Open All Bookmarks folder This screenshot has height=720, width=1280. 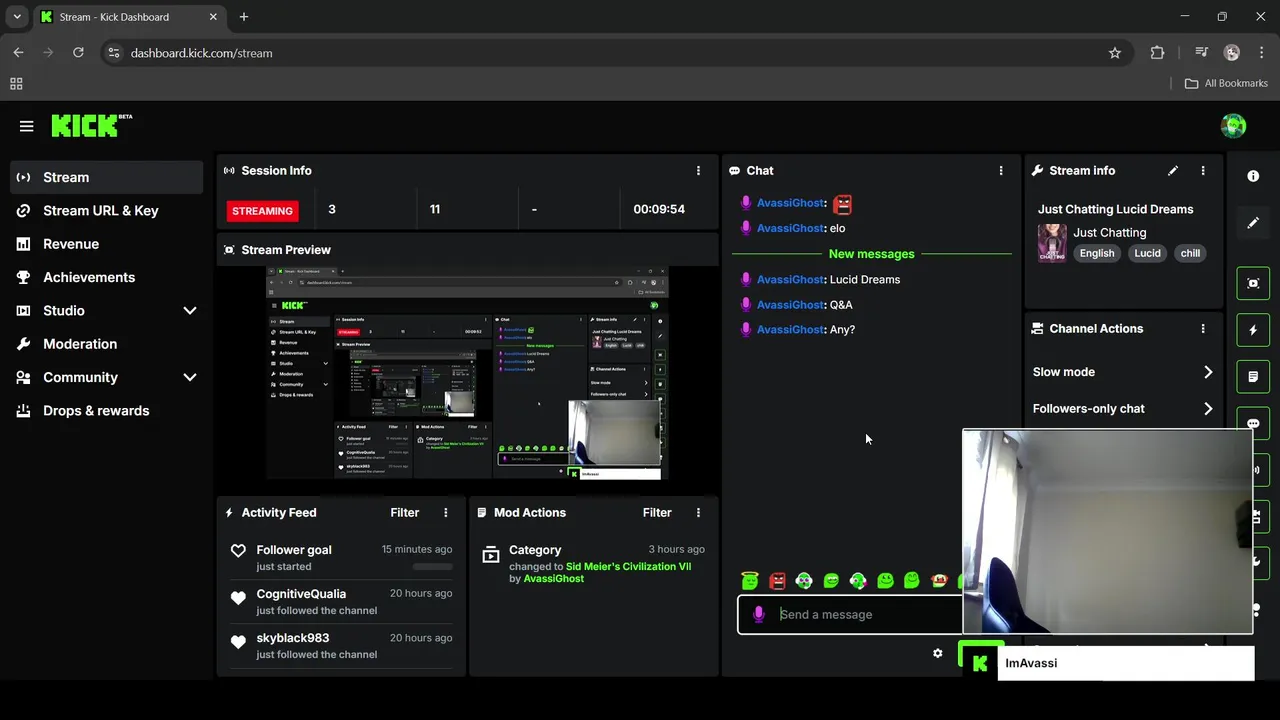pyautogui.click(x=1226, y=84)
